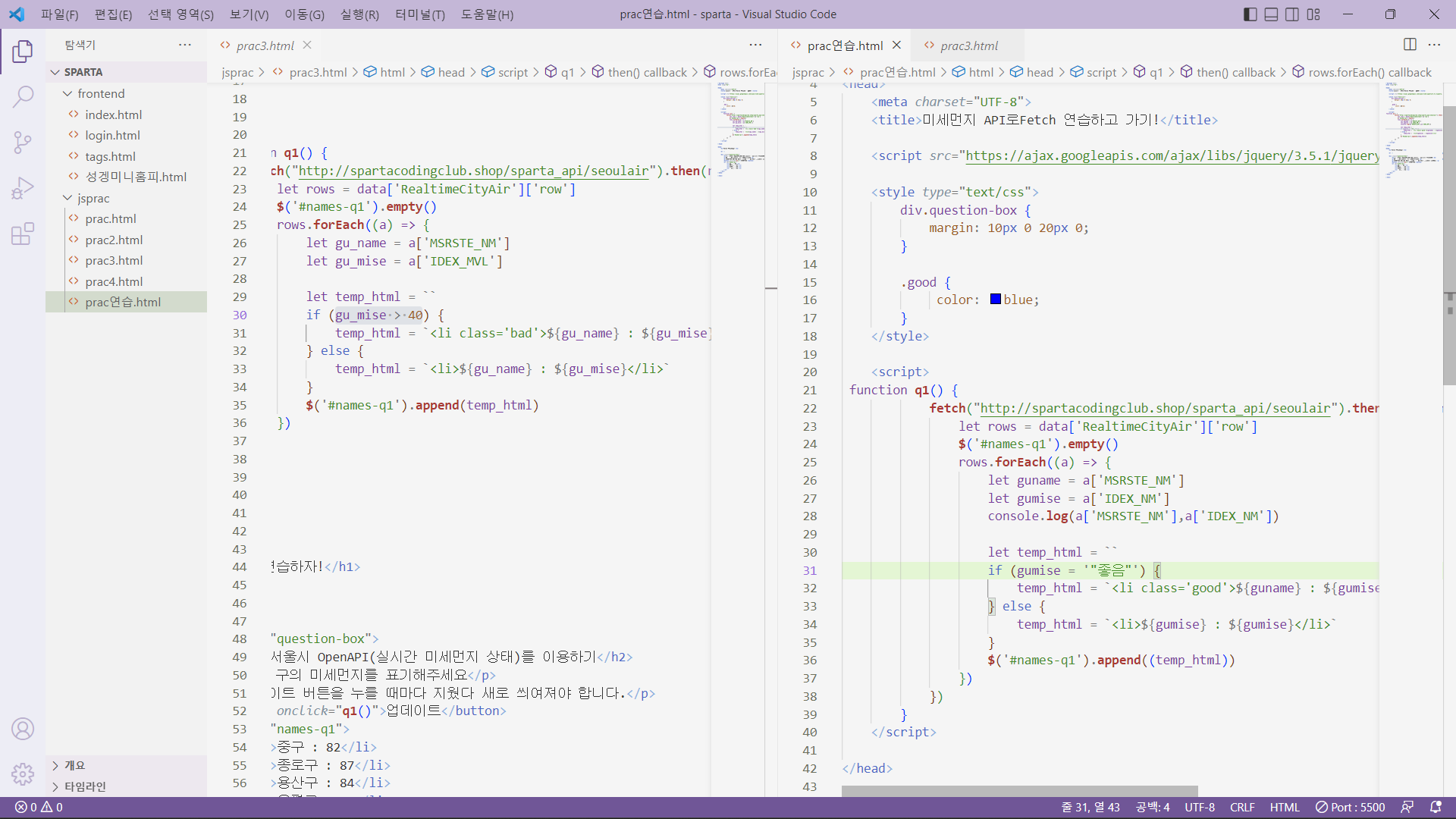Image resolution: width=1456 pixels, height=819 pixels.
Task: Switch to prac3.html tab in right group
Action: [968, 45]
